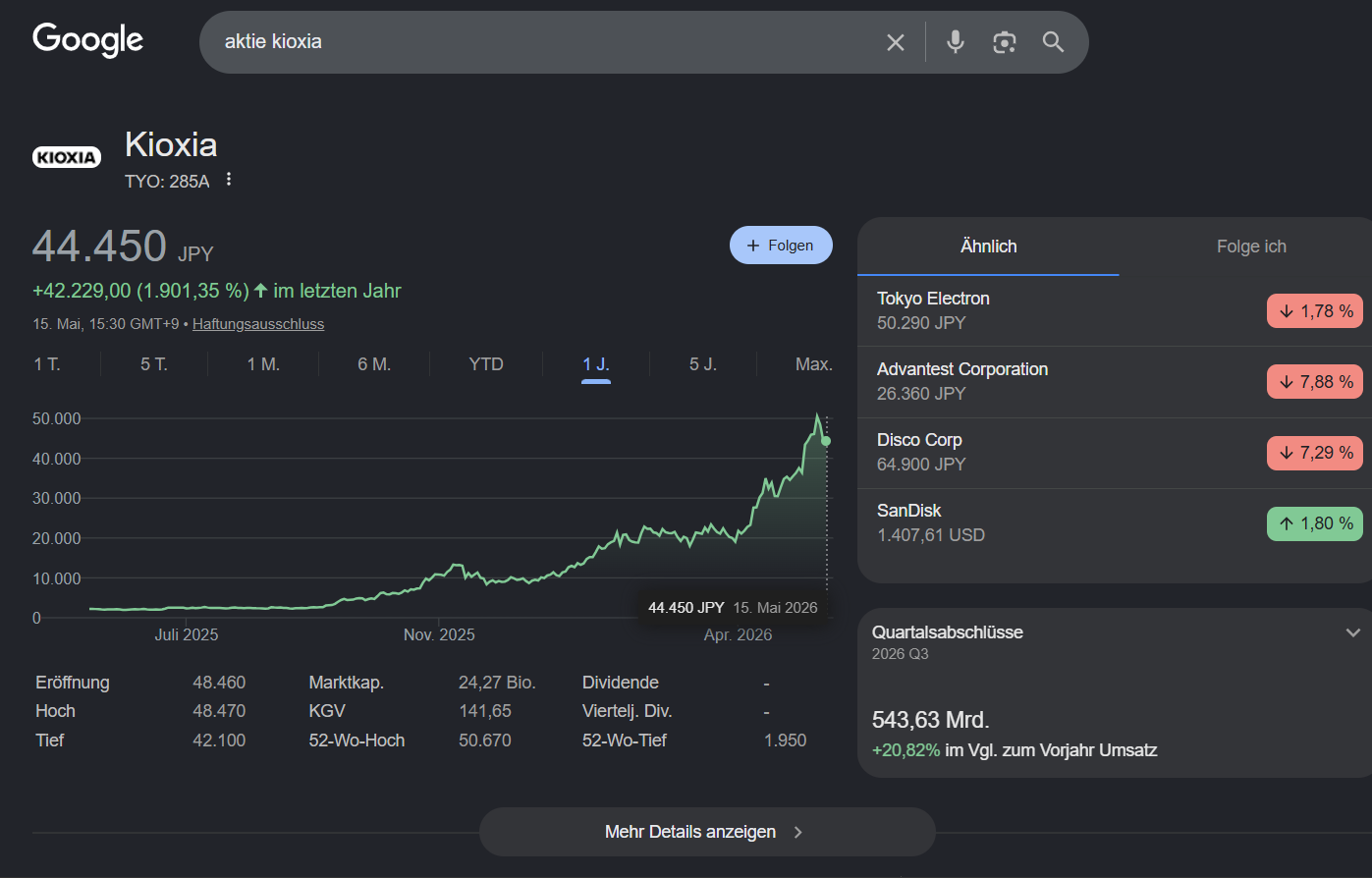Click the 543,63 Mrd. revenue figure
Screen dimensions: 1372x878
coord(930,720)
